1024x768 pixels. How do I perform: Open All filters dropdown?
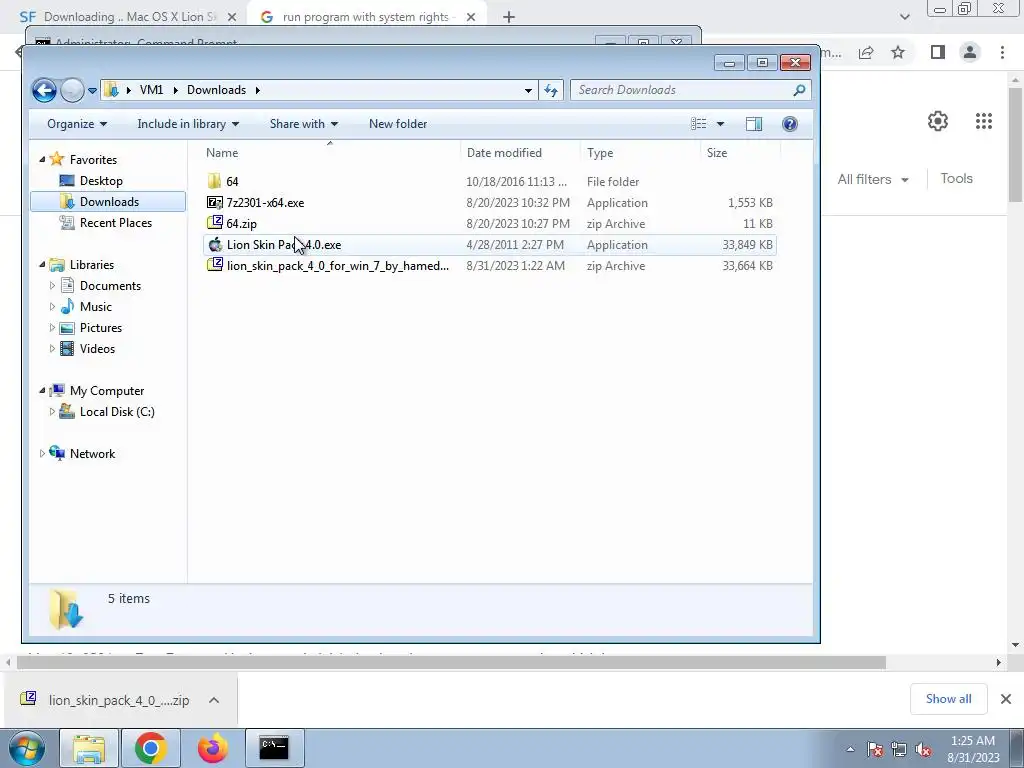click(872, 179)
